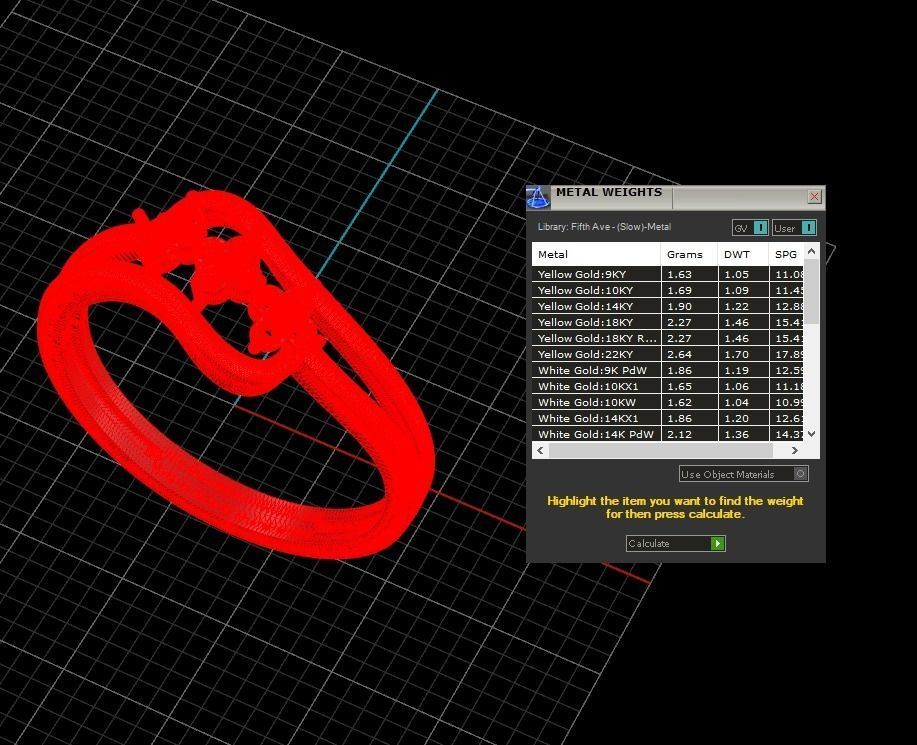Click the table scroll down arrow
917x745 pixels.
811,433
